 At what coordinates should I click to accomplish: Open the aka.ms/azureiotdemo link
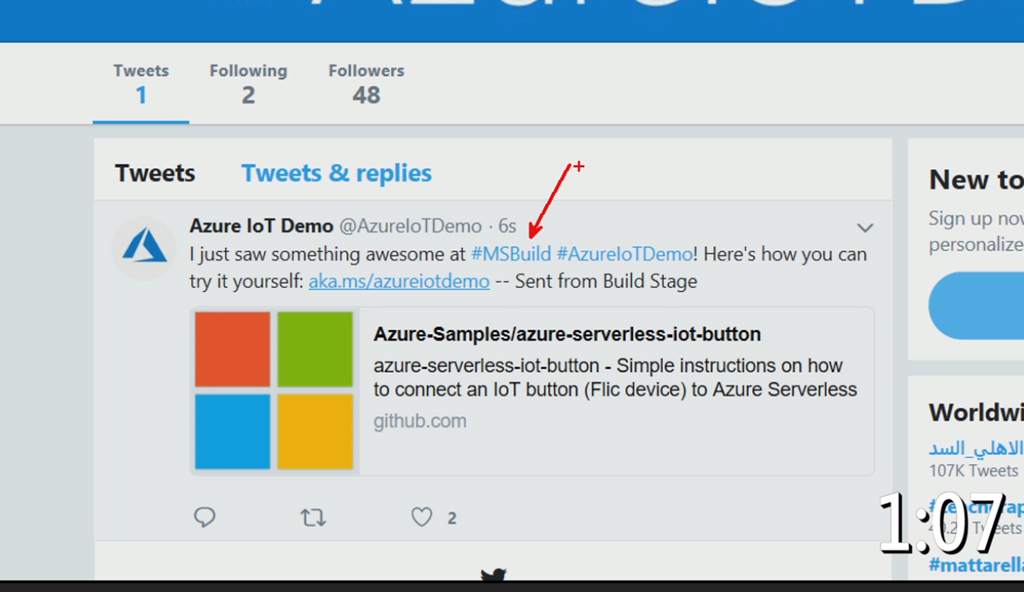coord(399,281)
